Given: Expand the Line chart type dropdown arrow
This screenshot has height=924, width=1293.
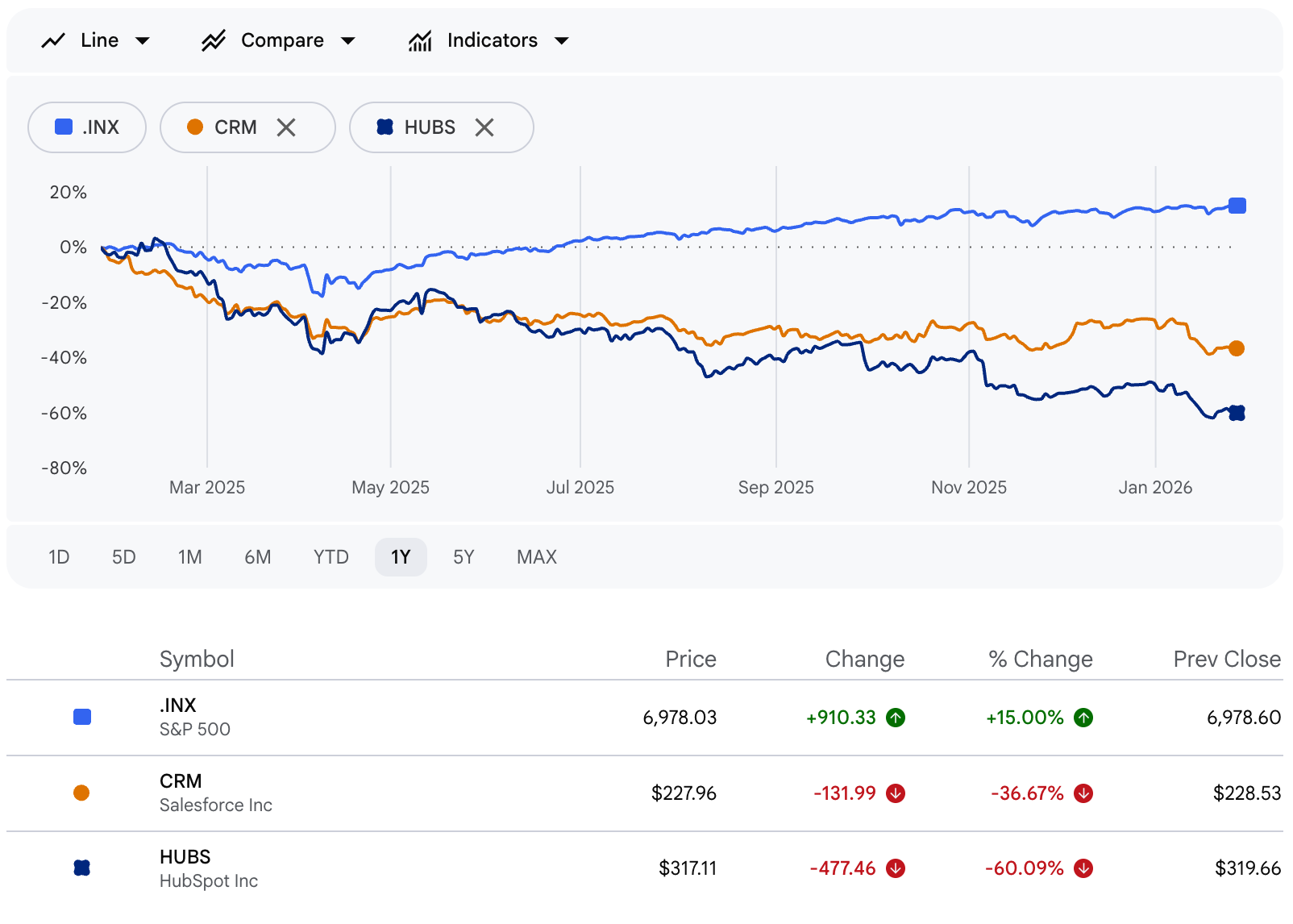Looking at the screenshot, I should pos(143,40).
